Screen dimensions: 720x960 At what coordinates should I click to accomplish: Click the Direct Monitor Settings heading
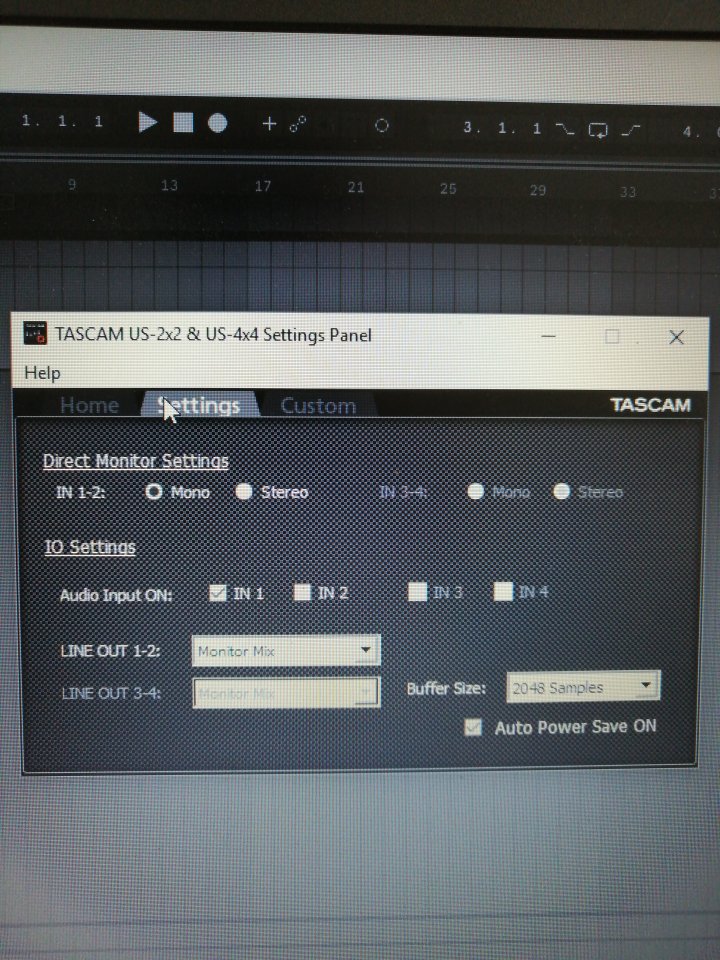pos(135,461)
